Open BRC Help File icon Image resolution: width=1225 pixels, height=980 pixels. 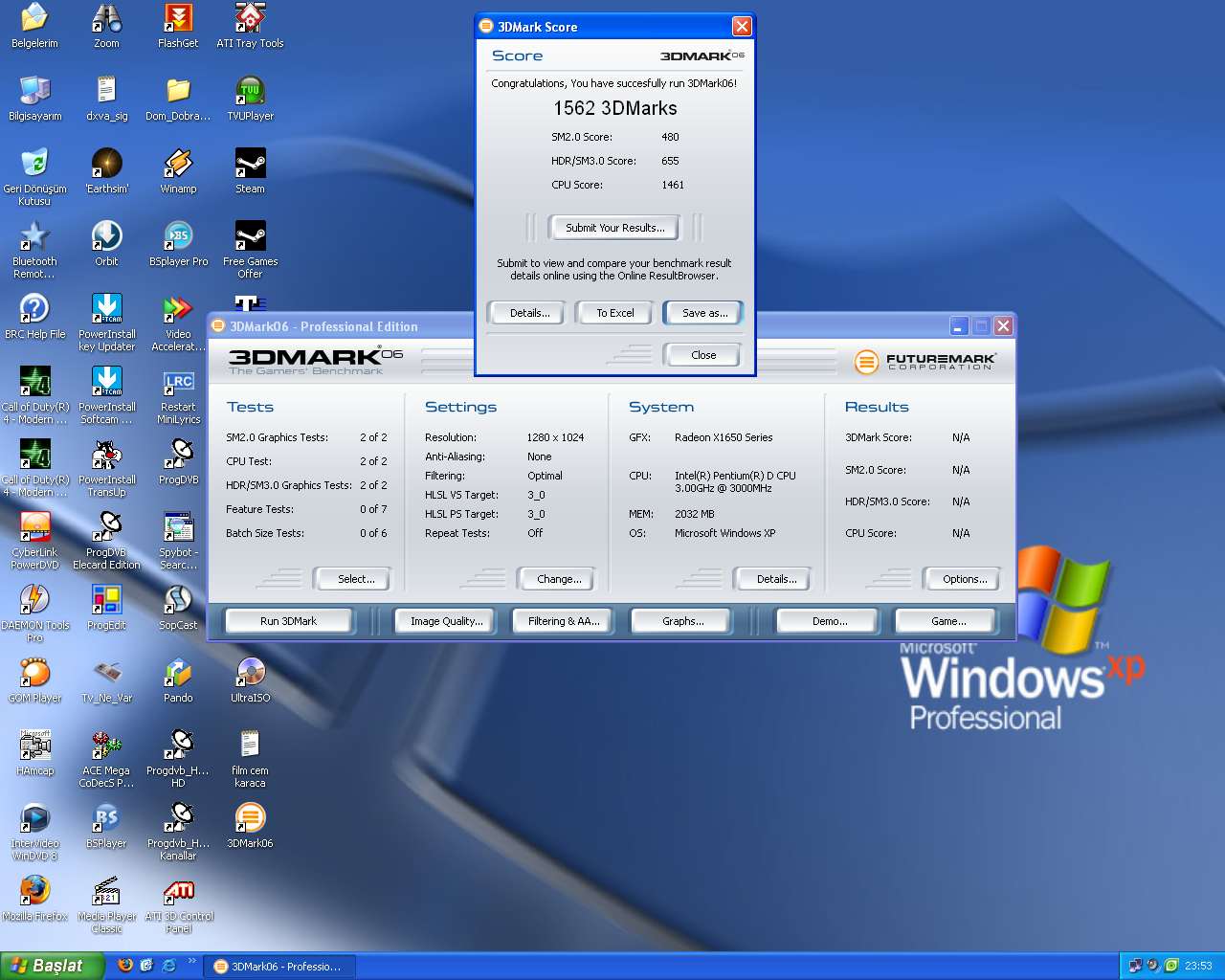tap(34, 317)
